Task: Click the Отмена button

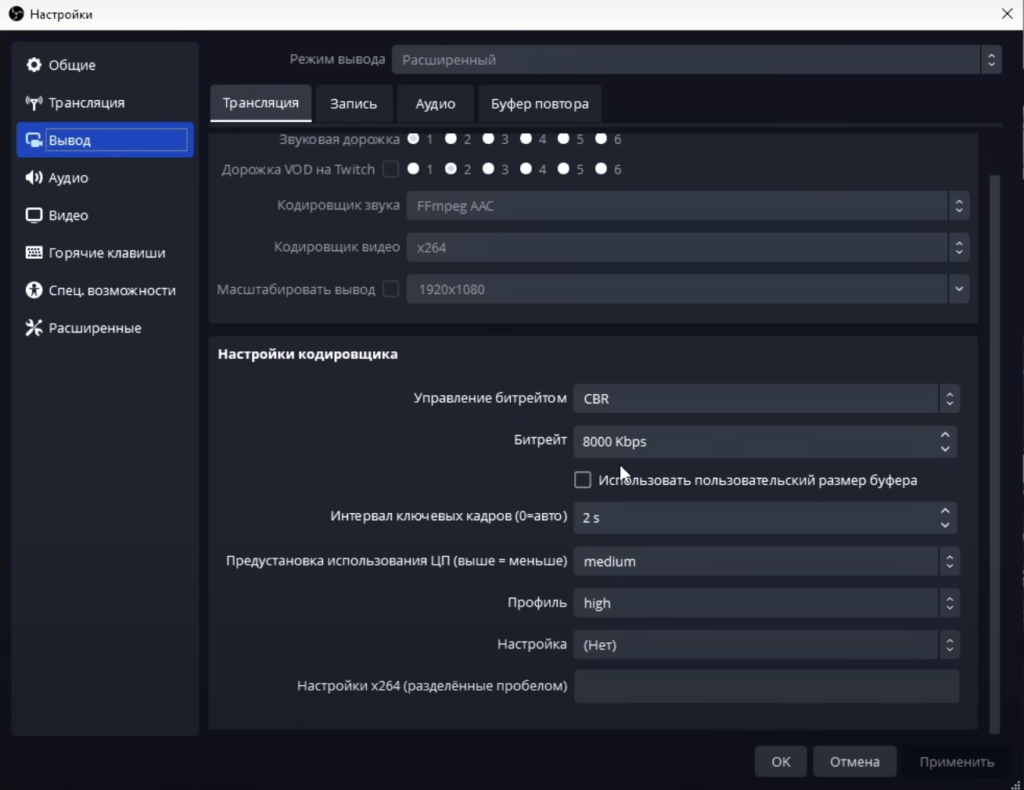Action: (854, 761)
